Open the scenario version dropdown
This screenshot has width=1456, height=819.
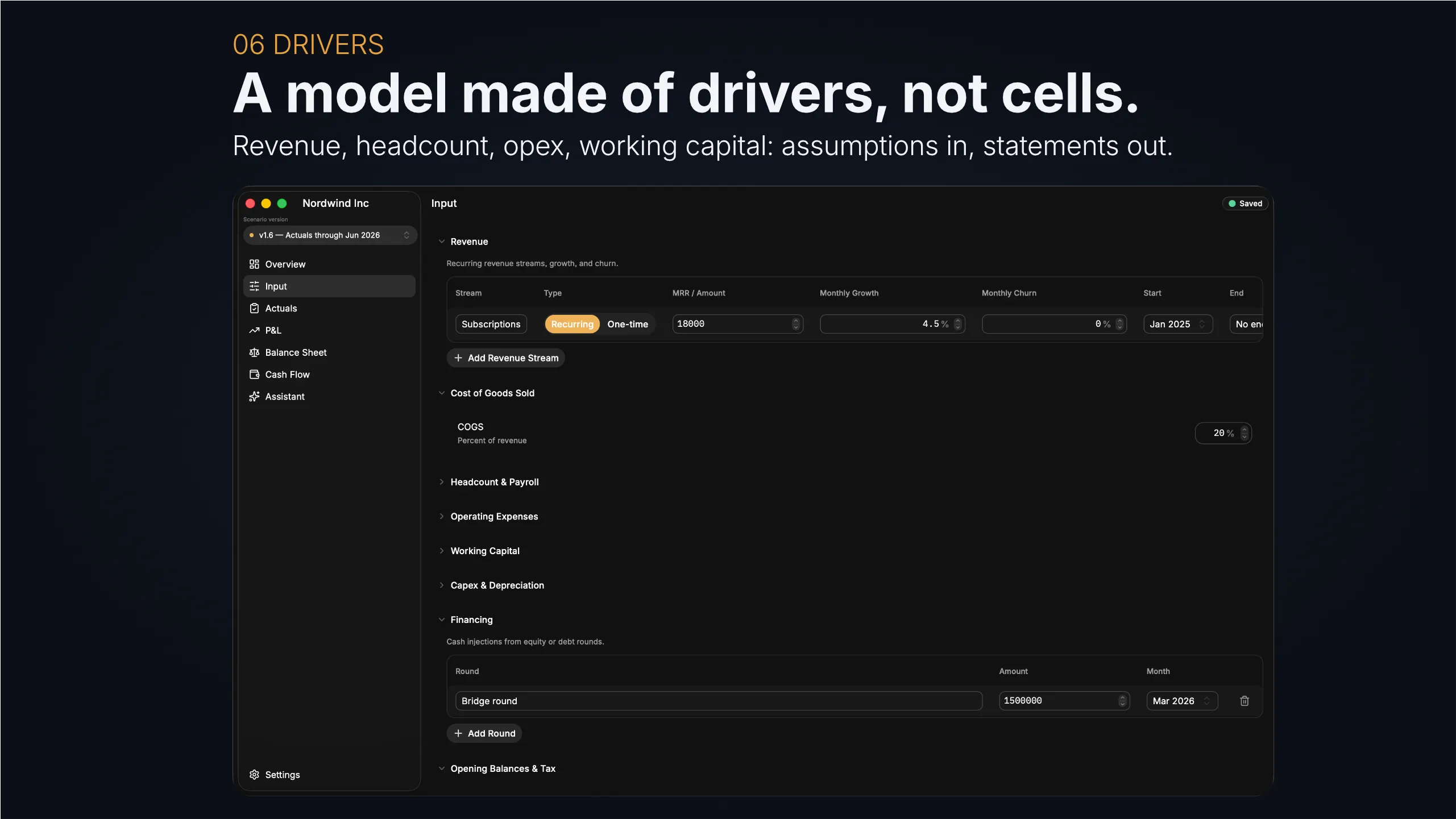click(x=330, y=235)
